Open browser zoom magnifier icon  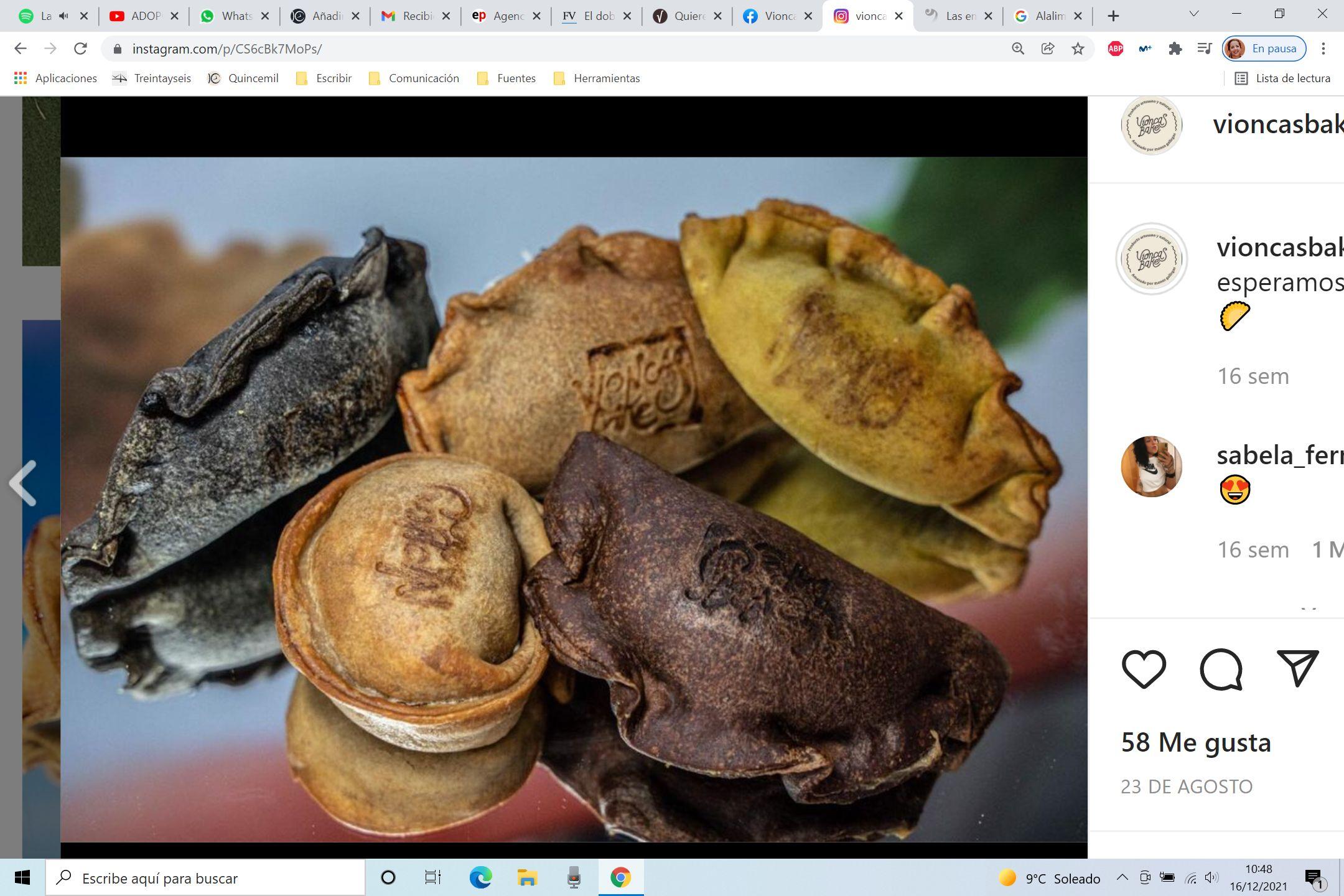[1018, 49]
